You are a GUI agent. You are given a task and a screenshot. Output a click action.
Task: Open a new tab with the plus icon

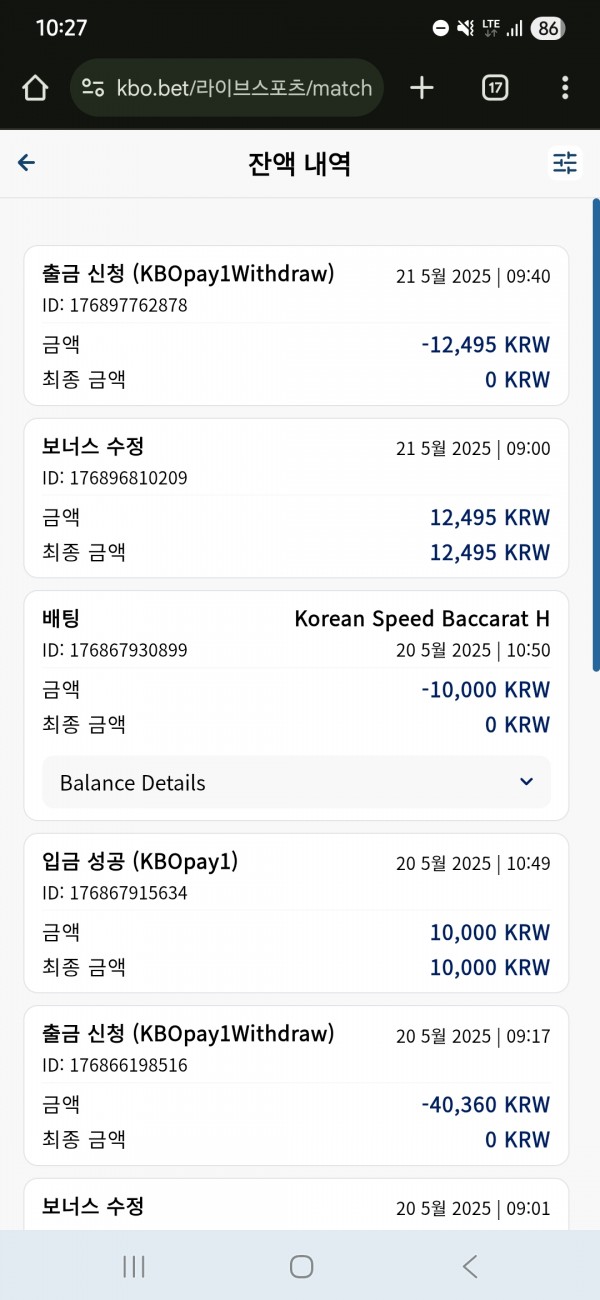pos(422,88)
